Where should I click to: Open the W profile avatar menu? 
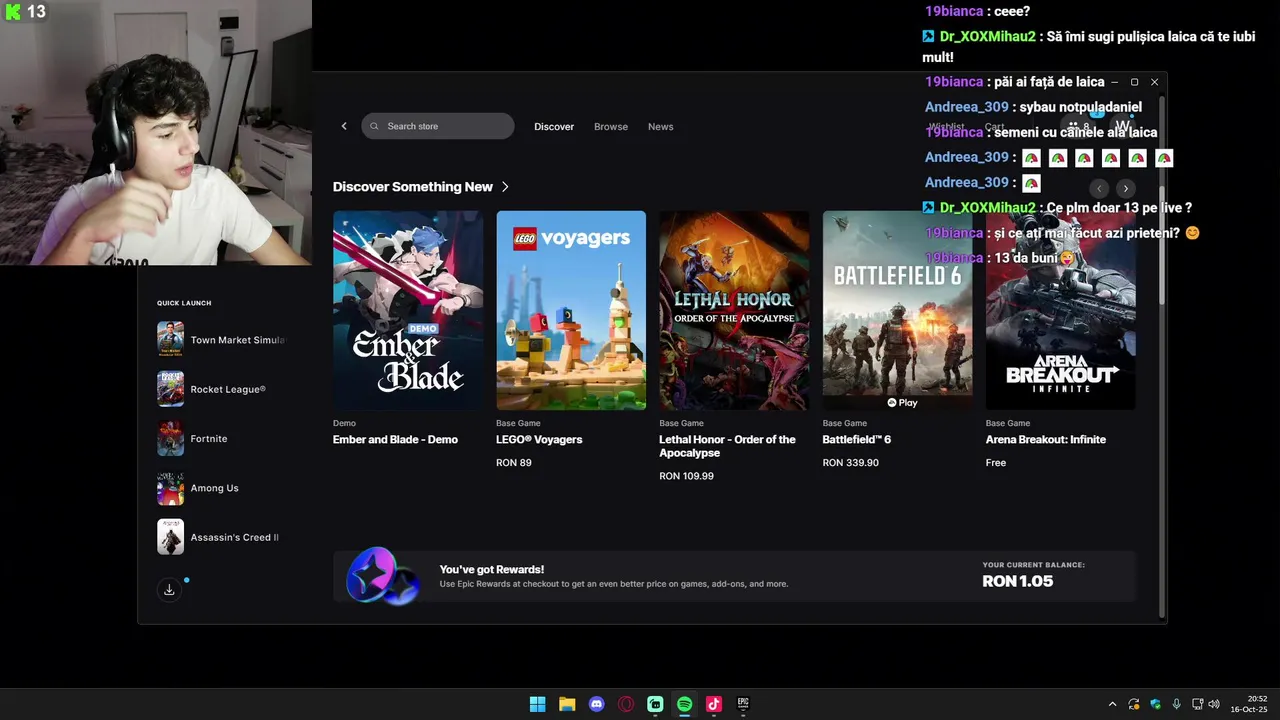tap(1123, 126)
